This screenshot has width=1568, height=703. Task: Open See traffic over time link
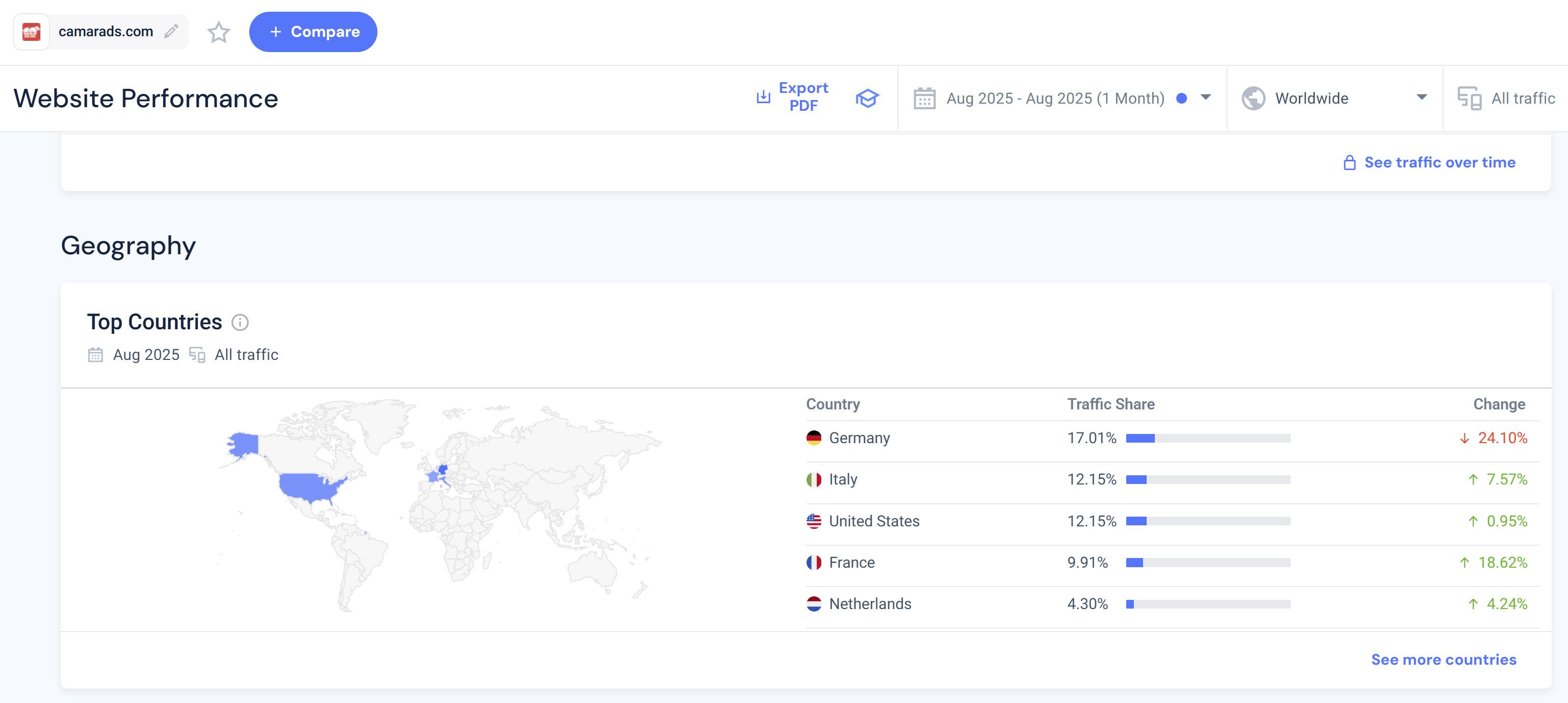point(1440,162)
